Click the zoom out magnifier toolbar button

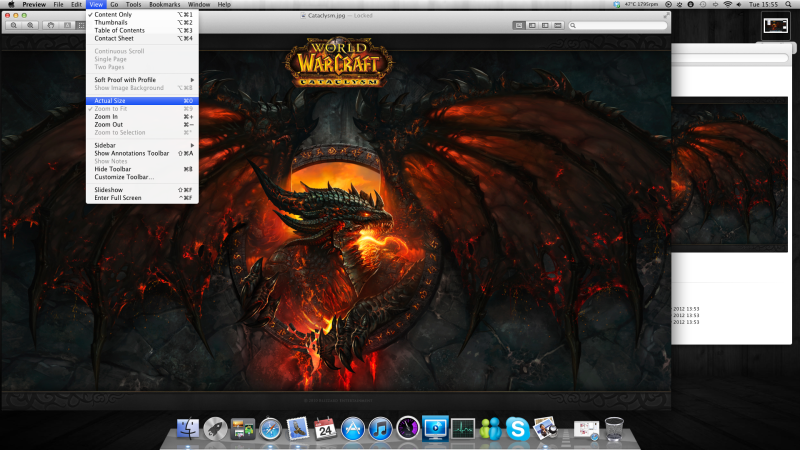pyautogui.click(x=14, y=25)
